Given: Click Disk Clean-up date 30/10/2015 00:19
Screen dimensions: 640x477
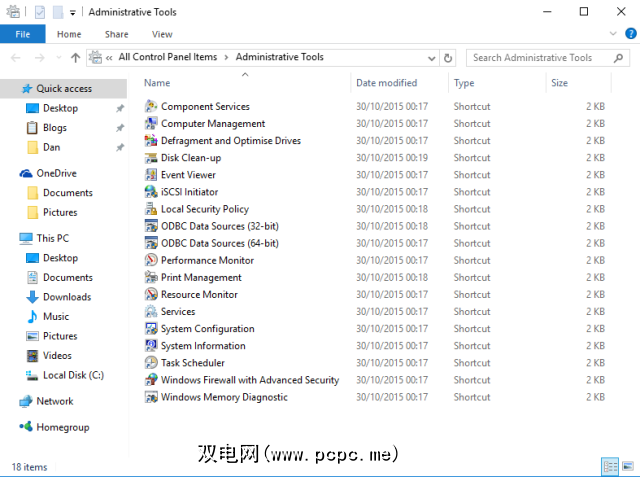Looking at the screenshot, I should point(392,158).
